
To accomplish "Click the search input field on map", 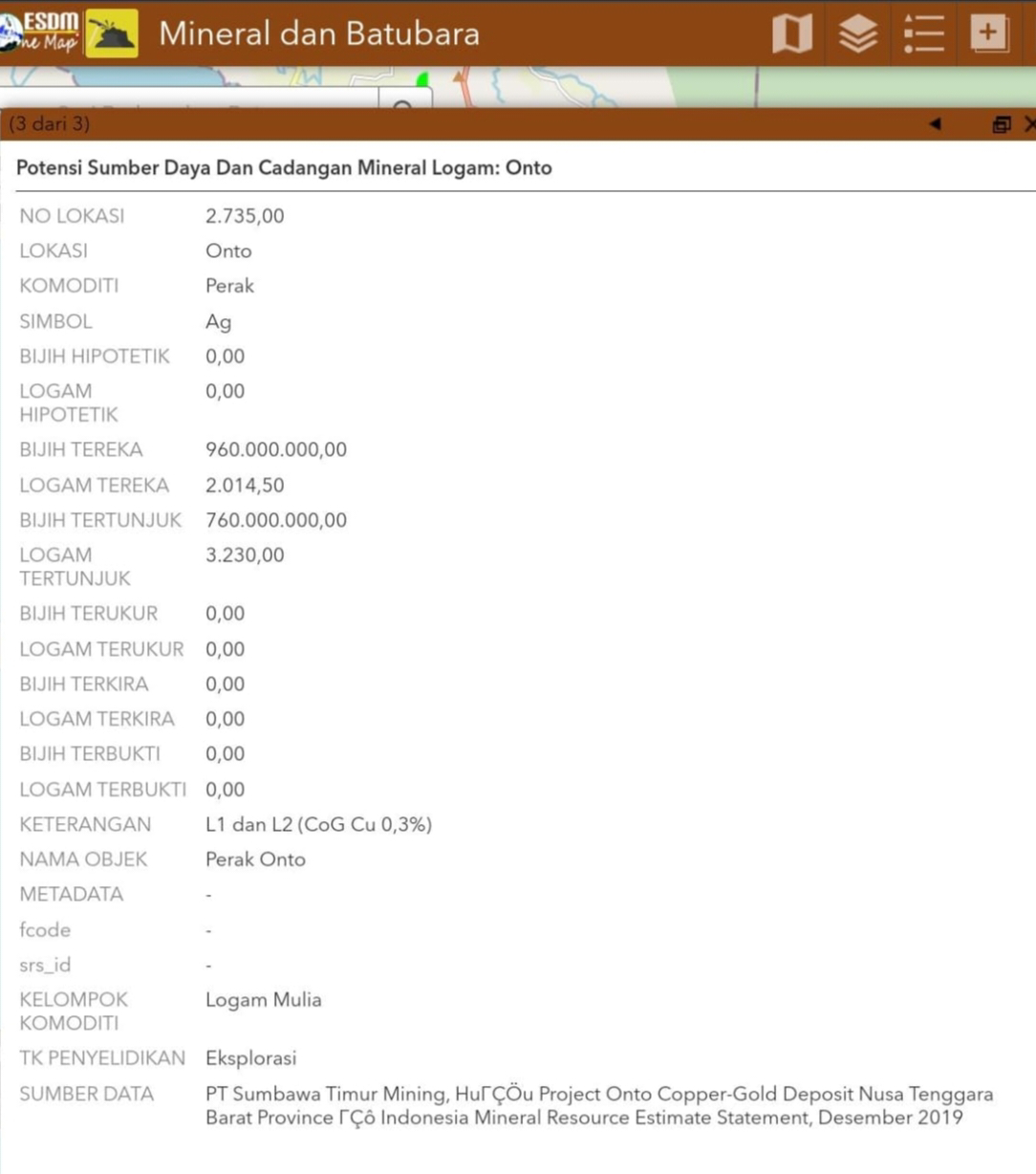I will [x=191, y=100].
